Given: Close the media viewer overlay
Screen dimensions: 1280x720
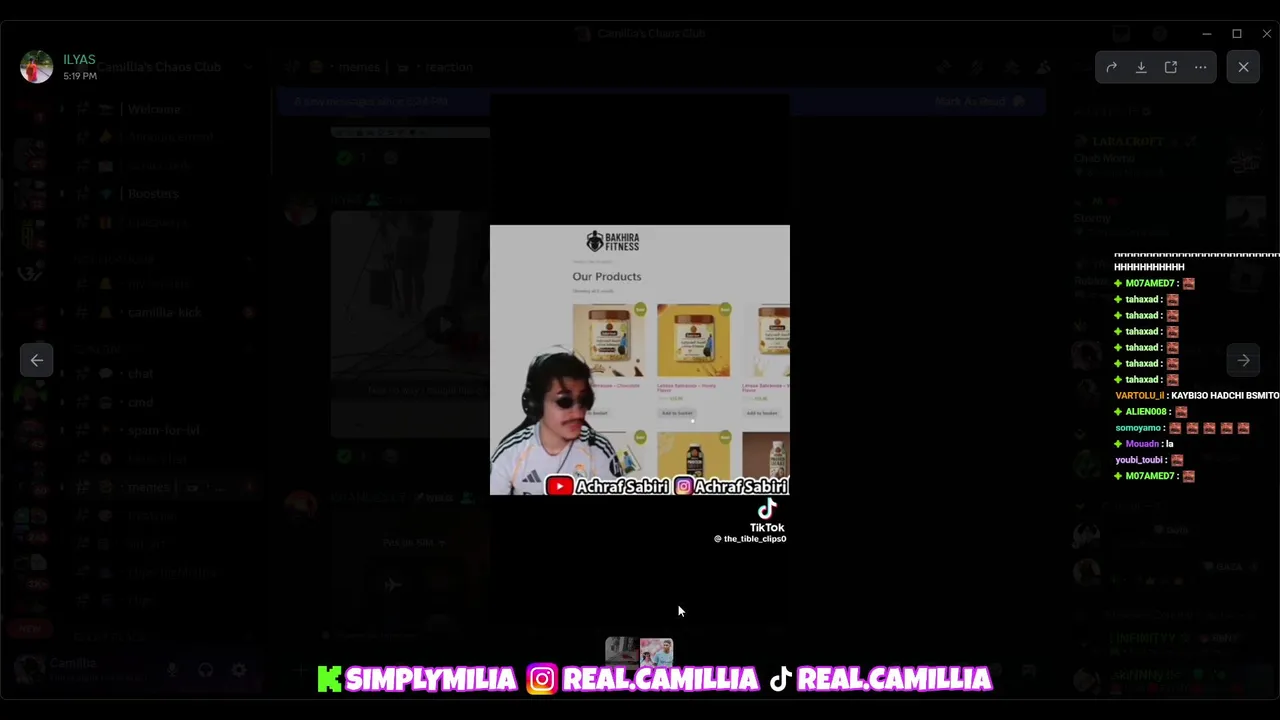Looking at the screenshot, I should [x=1243, y=67].
